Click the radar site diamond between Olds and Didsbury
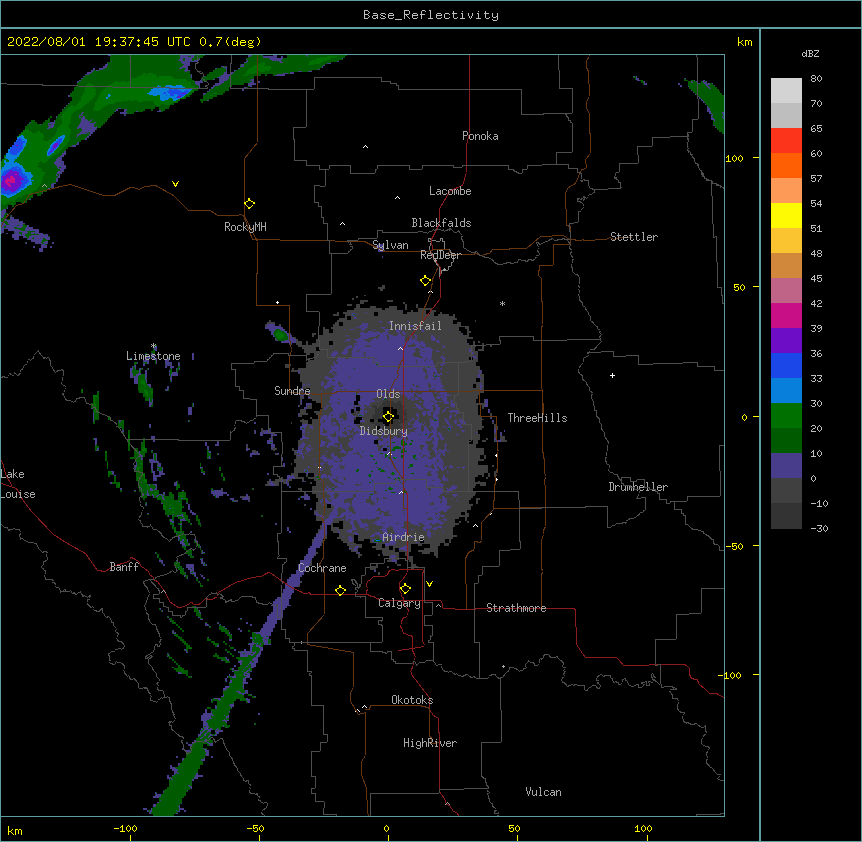 coord(388,416)
